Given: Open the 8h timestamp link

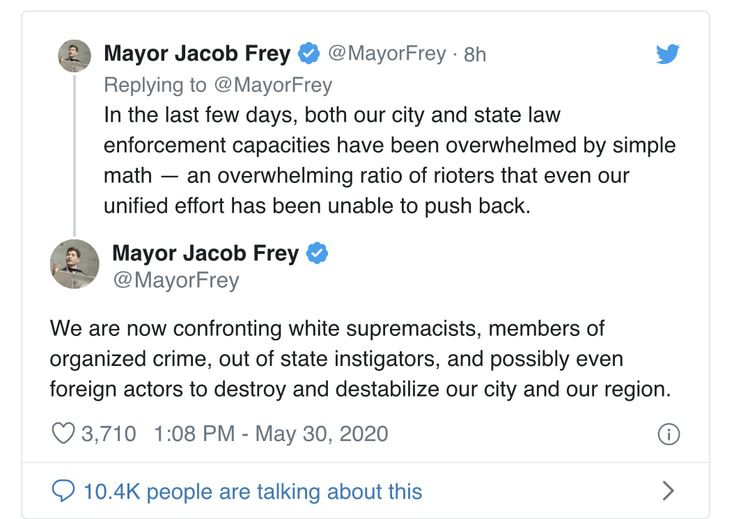Looking at the screenshot, I should click(x=474, y=55).
